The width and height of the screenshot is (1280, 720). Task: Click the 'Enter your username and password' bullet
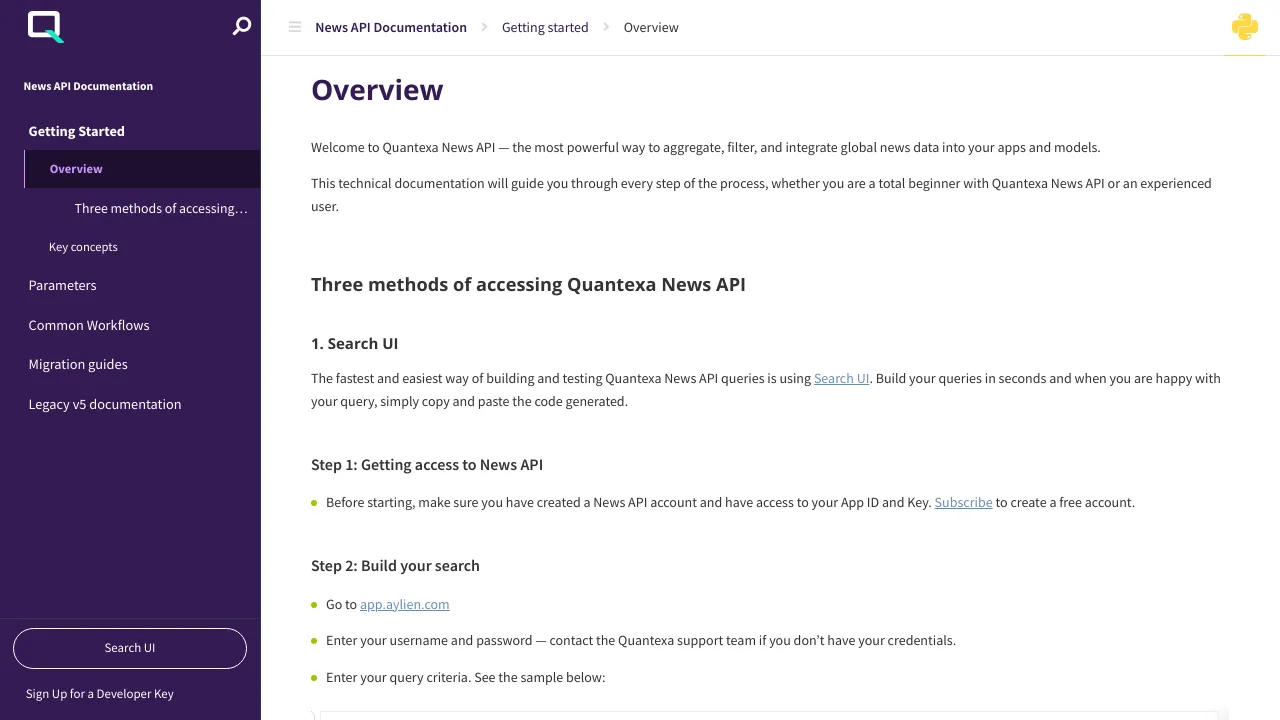click(641, 640)
